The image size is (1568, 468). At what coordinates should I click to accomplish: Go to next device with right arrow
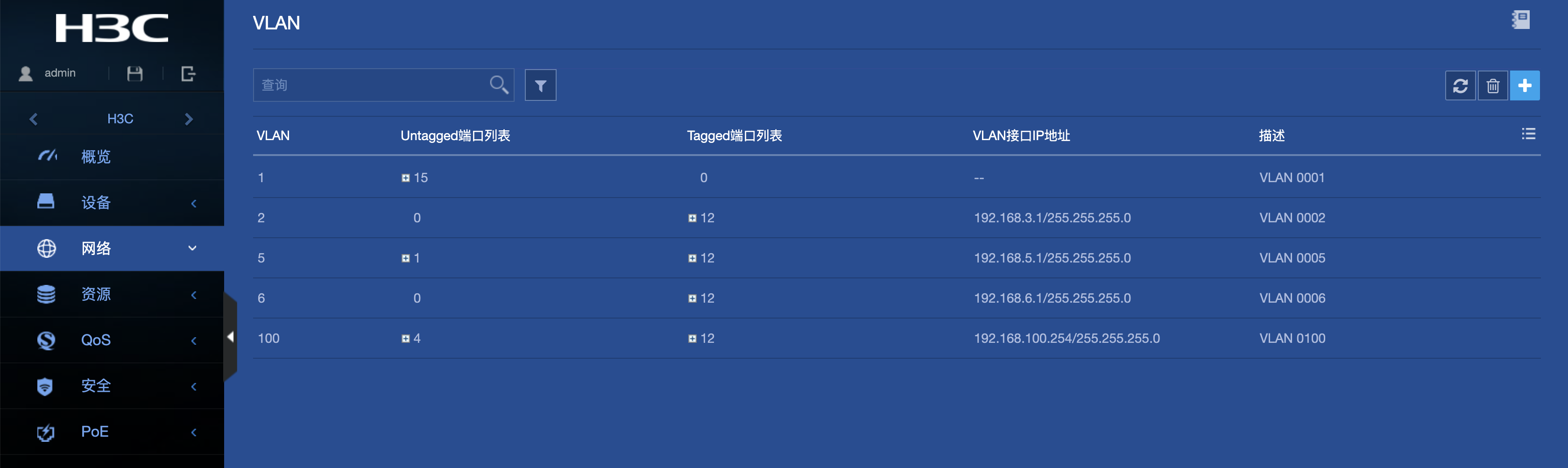(189, 119)
